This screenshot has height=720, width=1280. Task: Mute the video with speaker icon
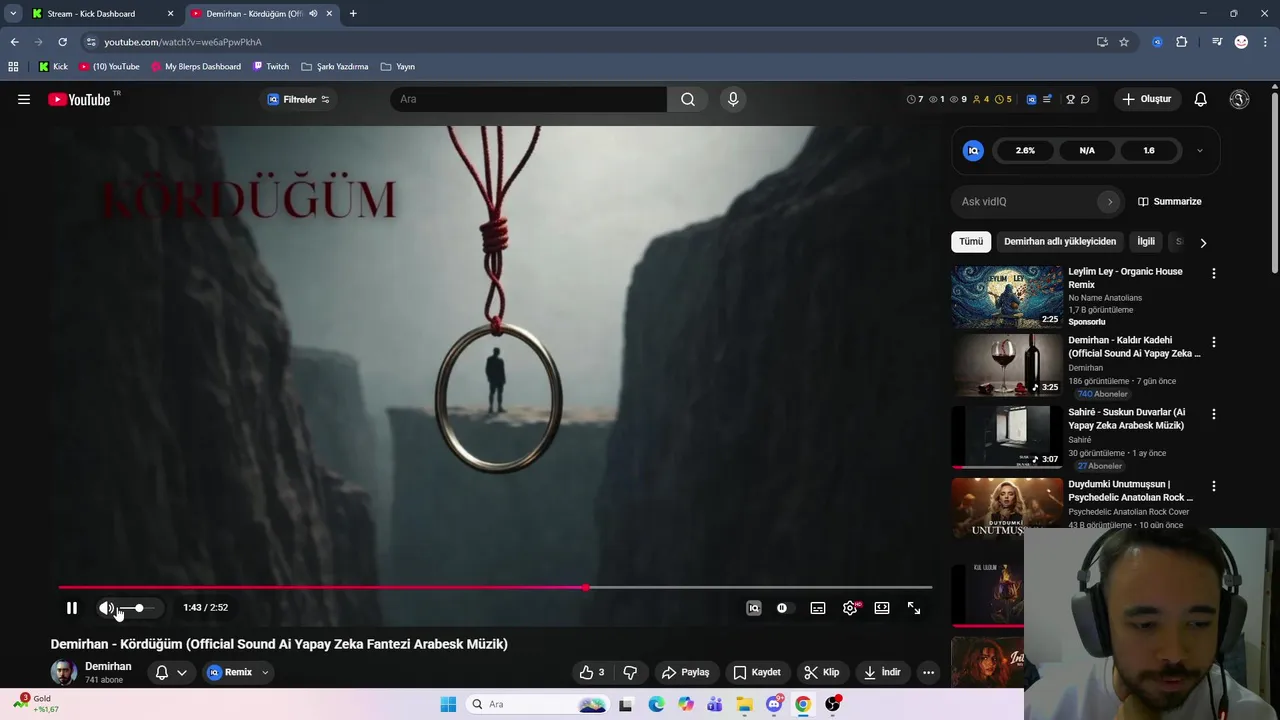point(106,608)
